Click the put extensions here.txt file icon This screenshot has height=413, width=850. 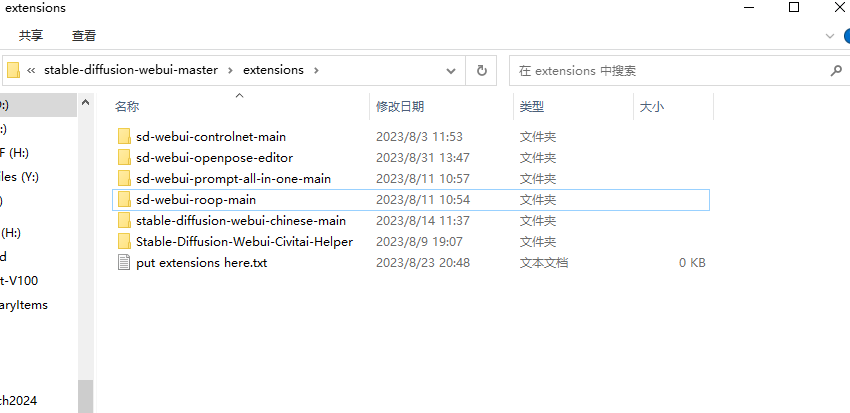click(x=124, y=263)
